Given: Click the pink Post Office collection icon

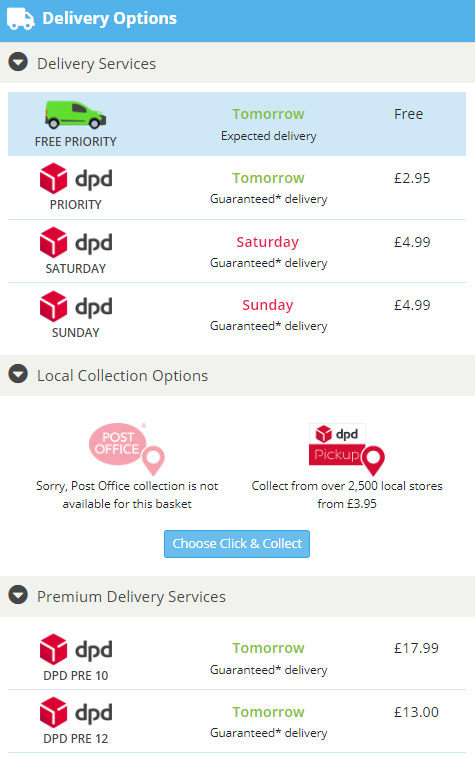Looking at the screenshot, I should (x=127, y=449).
